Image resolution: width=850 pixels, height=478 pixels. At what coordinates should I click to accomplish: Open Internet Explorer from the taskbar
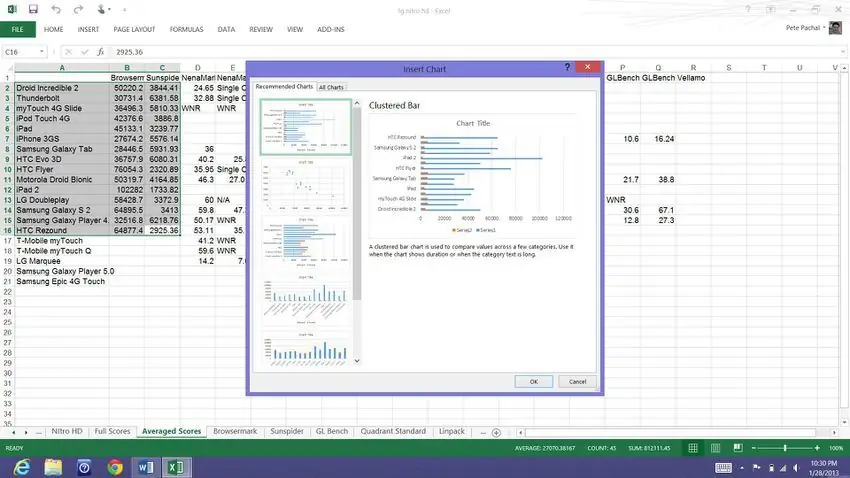[x=22, y=467]
